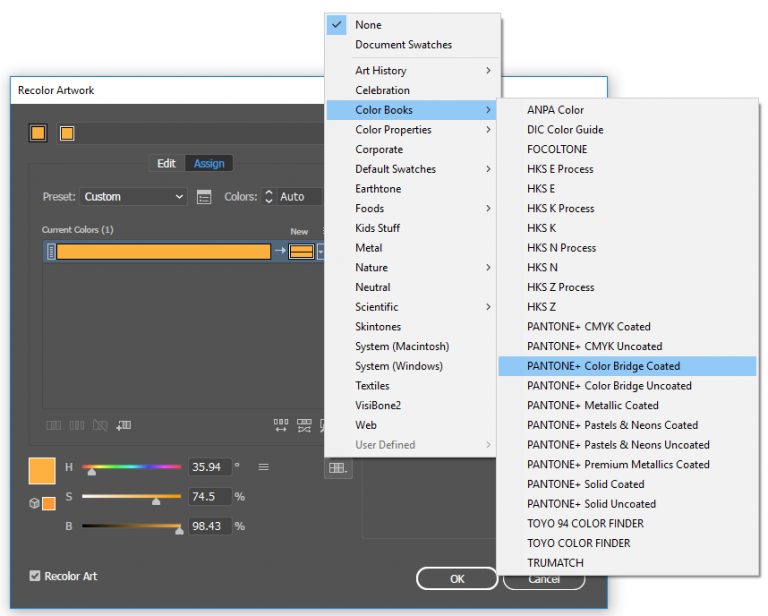
Task: Click the separate colors into rows icon
Action: pyautogui.click(x=77, y=426)
